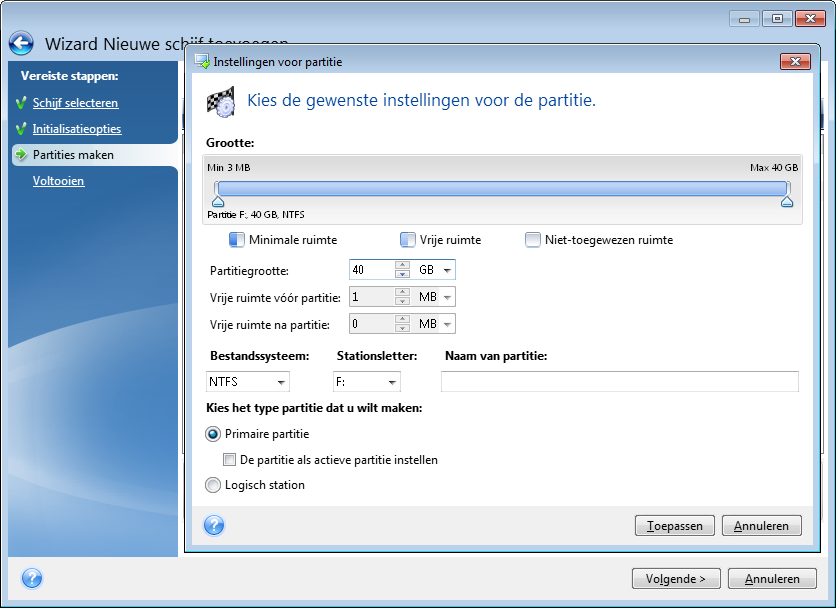Click the Volgende > button

pyautogui.click(x=676, y=579)
